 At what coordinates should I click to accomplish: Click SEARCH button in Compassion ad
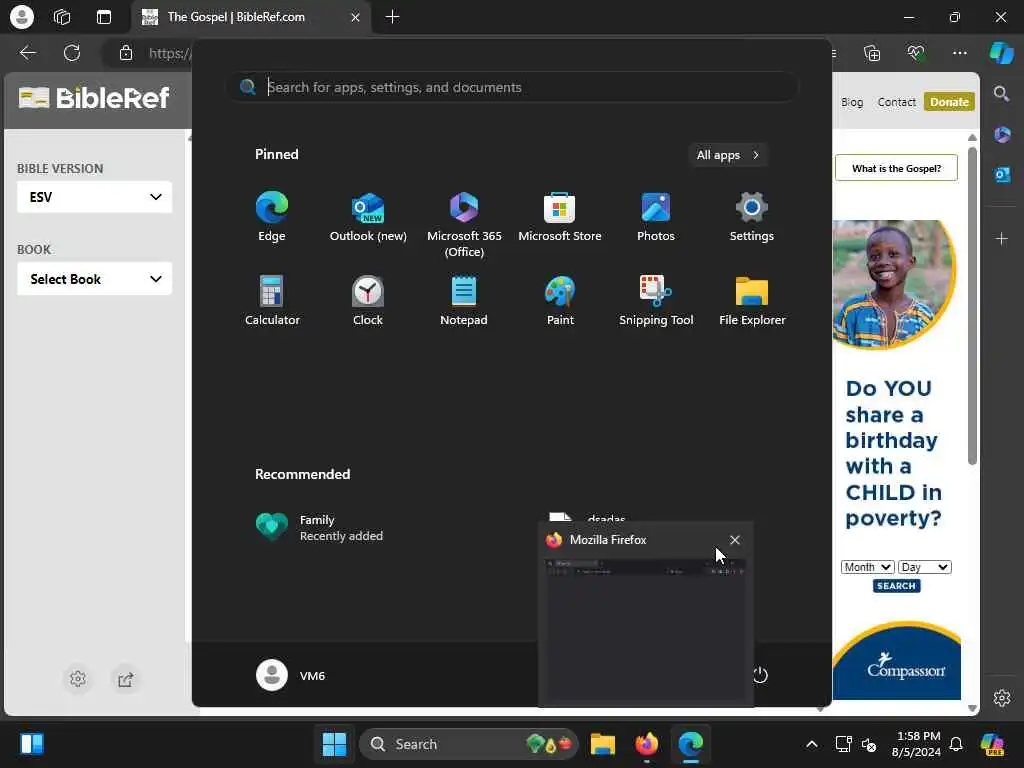[896, 586]
